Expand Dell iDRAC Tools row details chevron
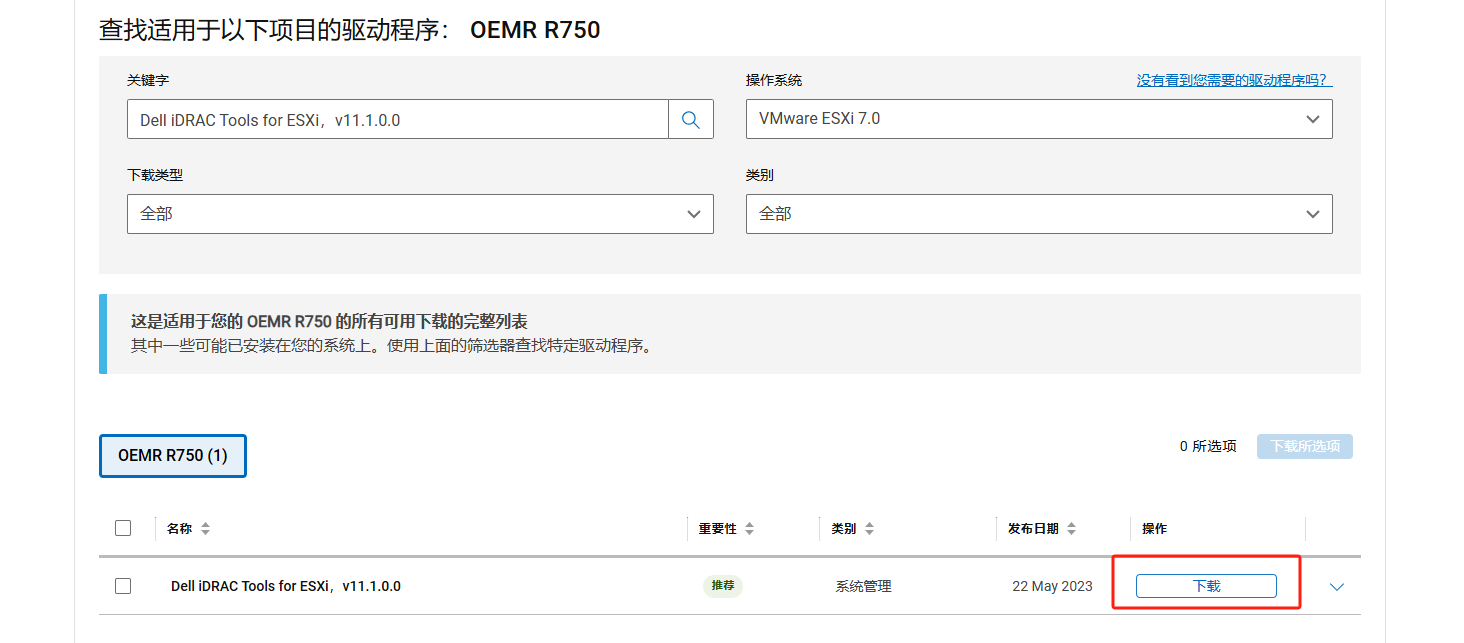Screen dimensions: 1464x643 tap(1337, 587)
